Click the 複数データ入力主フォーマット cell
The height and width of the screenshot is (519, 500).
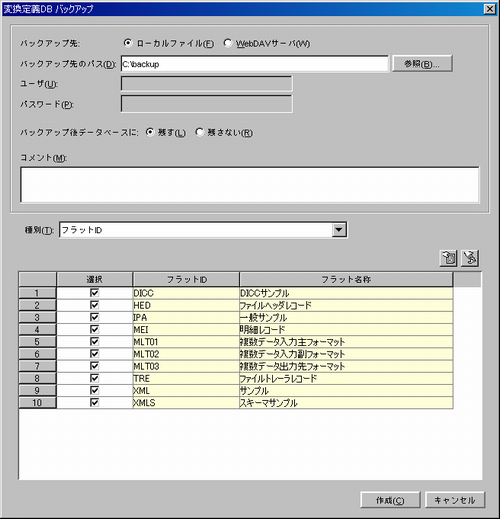click(x=346, y=342)
